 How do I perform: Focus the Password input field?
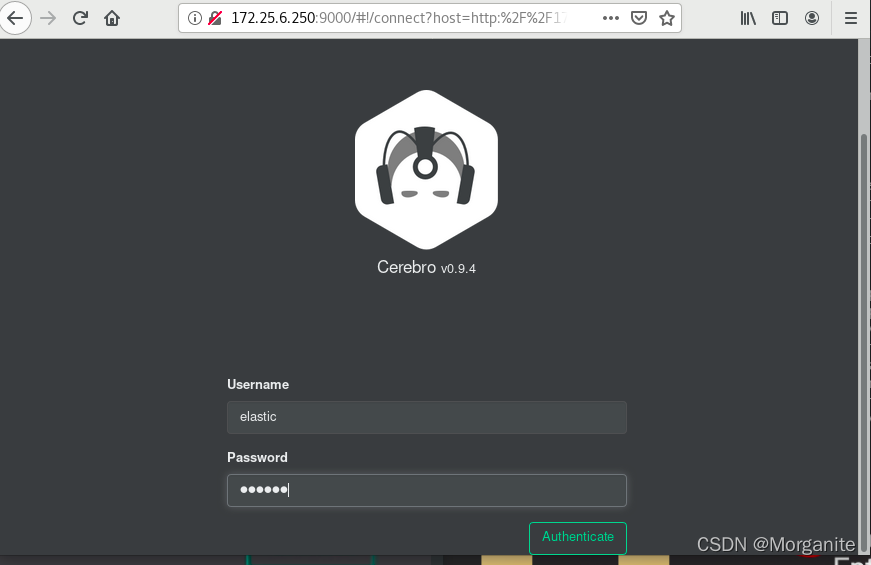tap(427, 490)
